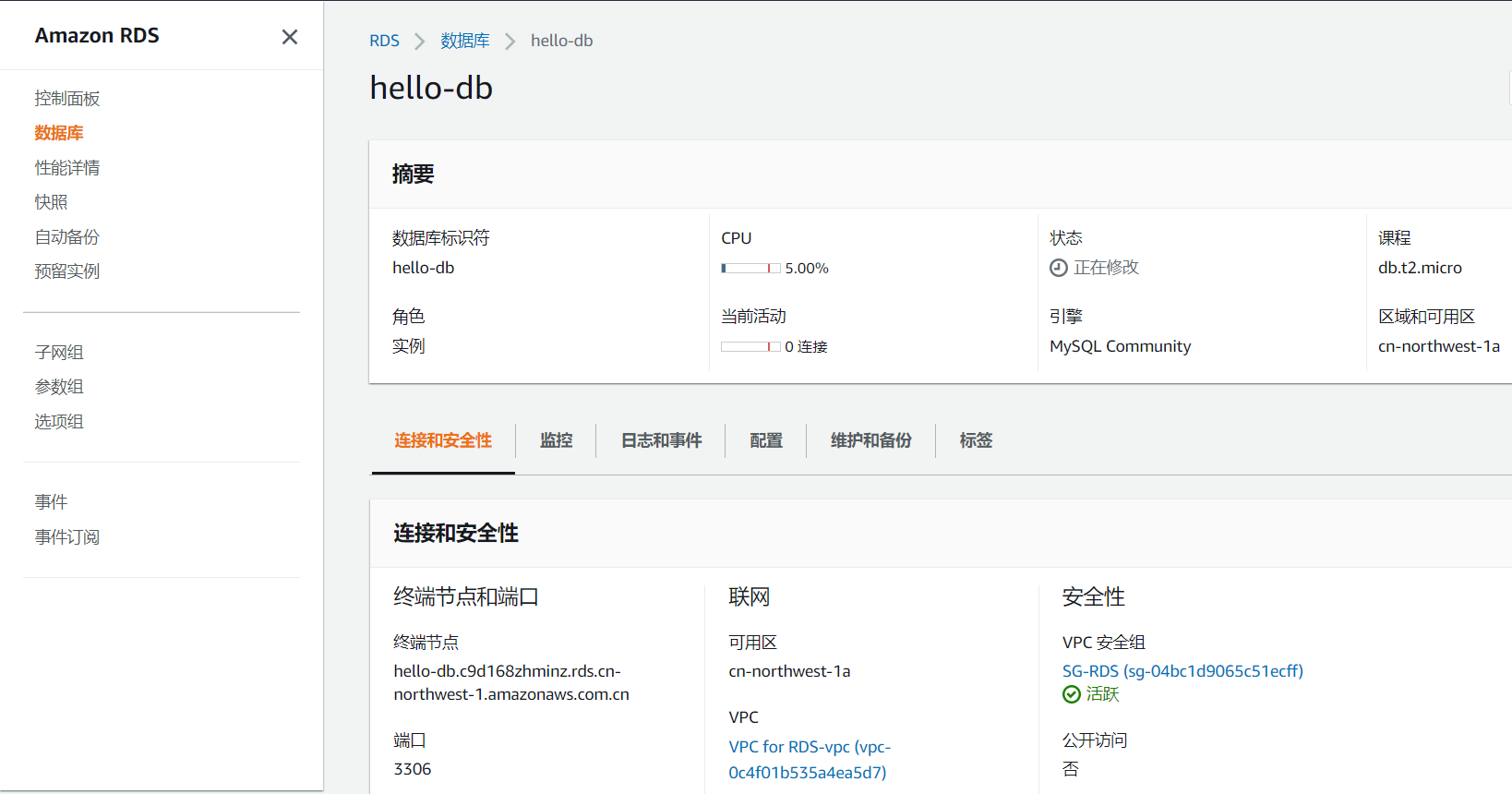
Task: Click the 5.00% CPU value
Action: (x=807, y=269)
